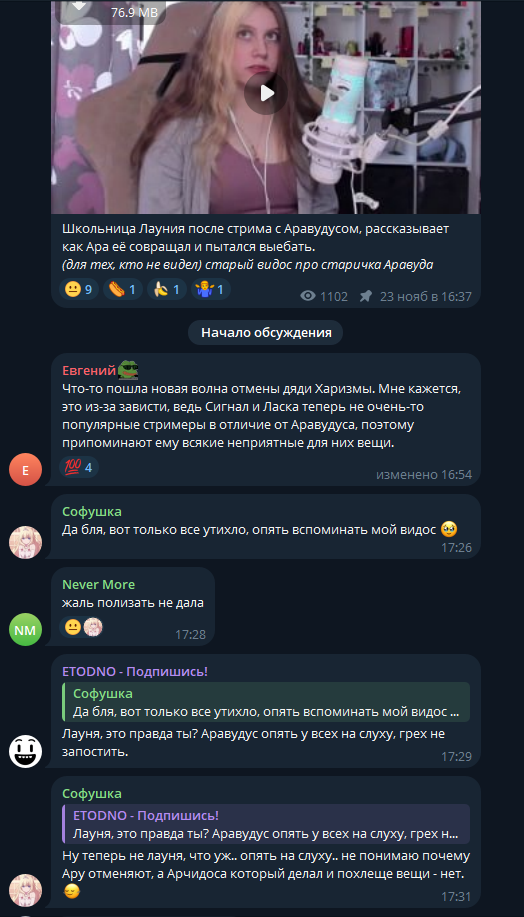Jump to quoted ETODNO message in Софушка's reply
The height and width of the screenshot is (917, 524).
tap(266, 824)
